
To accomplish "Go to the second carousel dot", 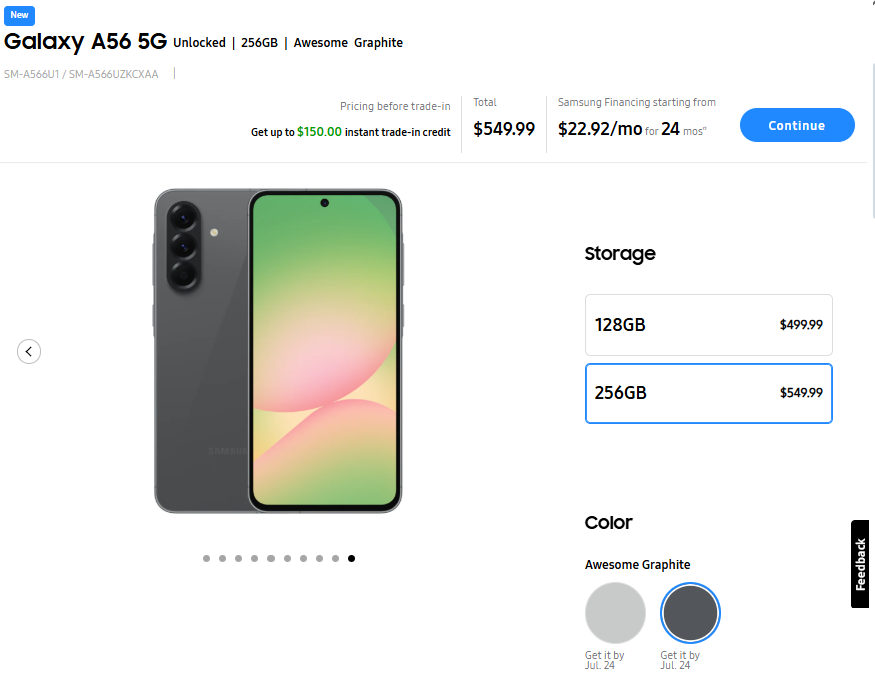I will [x=222, y=559].
